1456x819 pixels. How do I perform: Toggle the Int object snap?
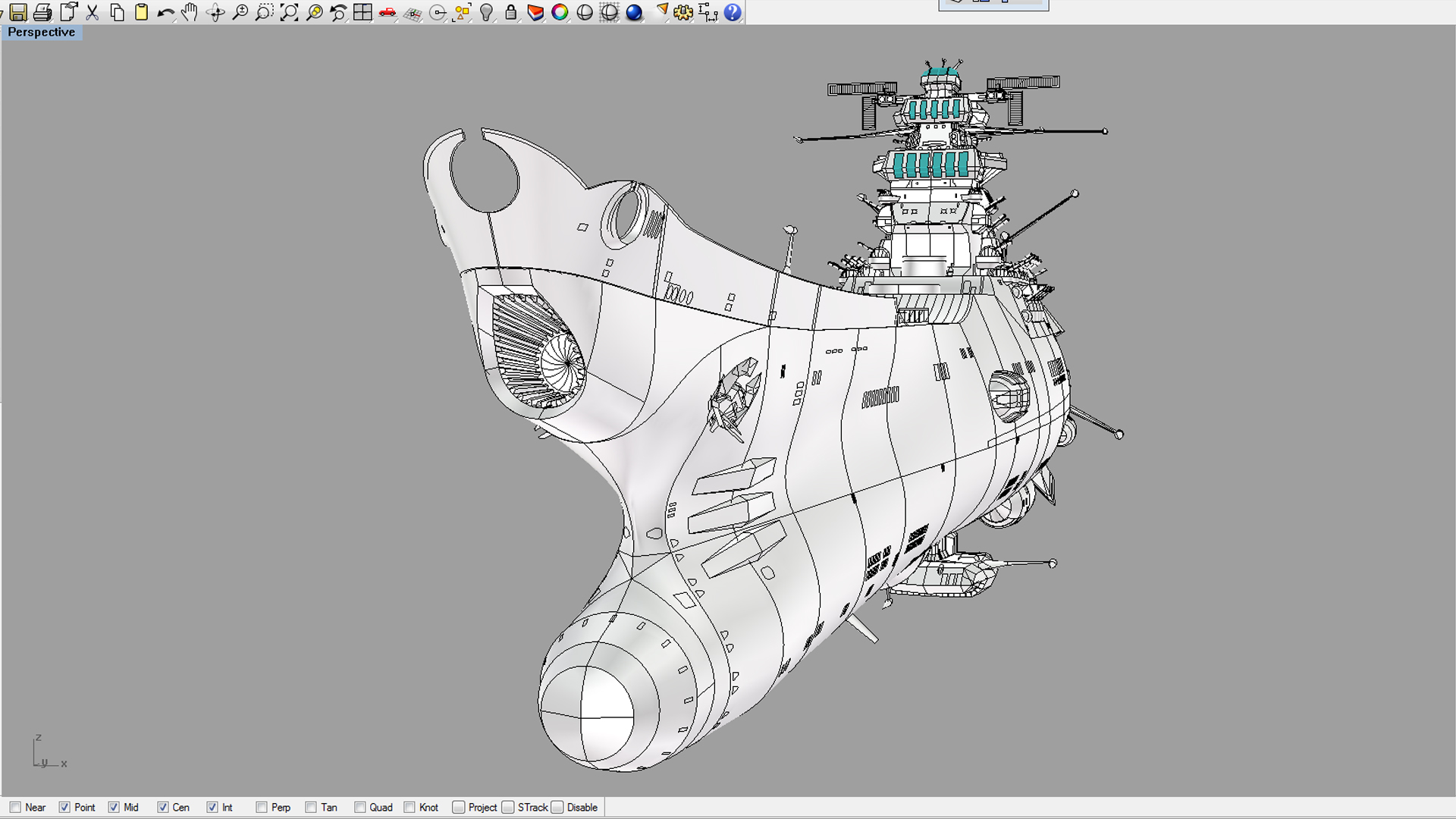(x=212, y=808)
